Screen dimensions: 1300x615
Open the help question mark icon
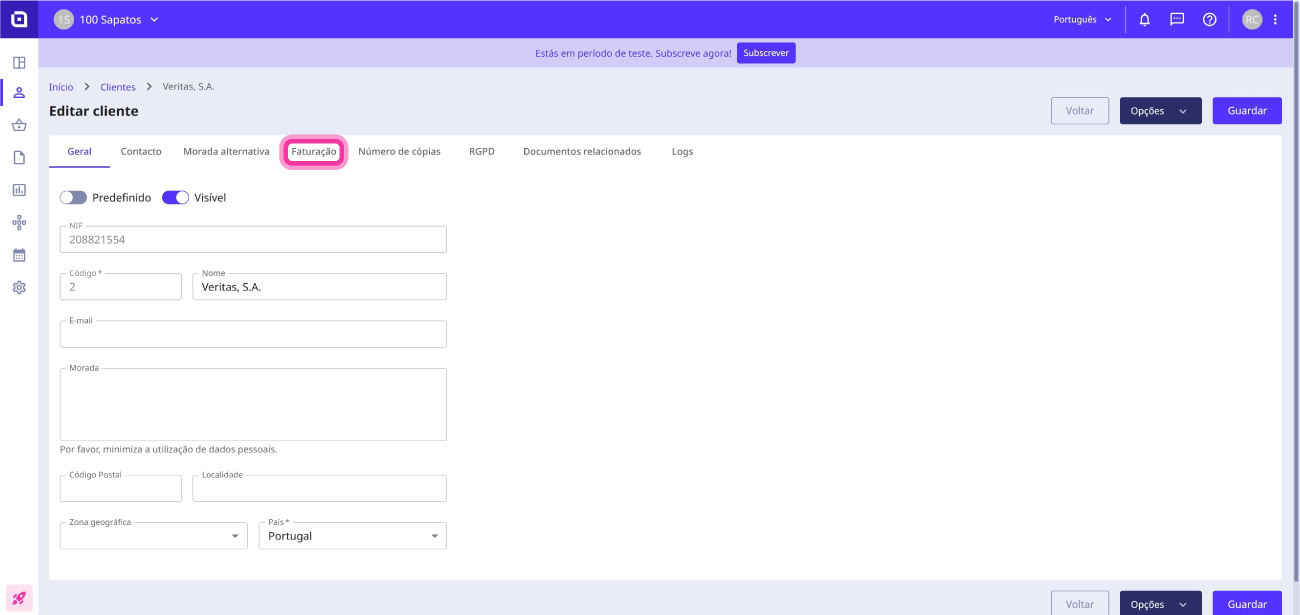point(1209,19)
